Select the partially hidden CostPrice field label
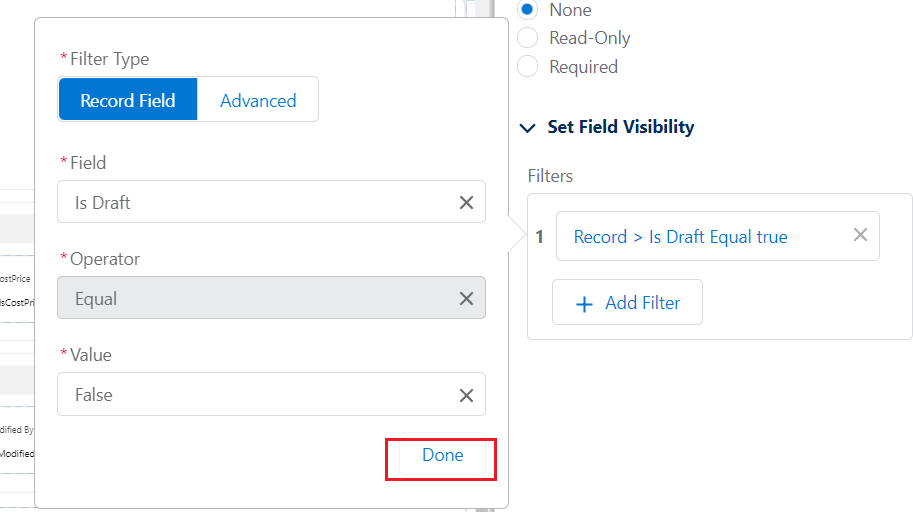The height and width of the screenshot is (512, 913). pyautogui.click(x=15, y=279)
